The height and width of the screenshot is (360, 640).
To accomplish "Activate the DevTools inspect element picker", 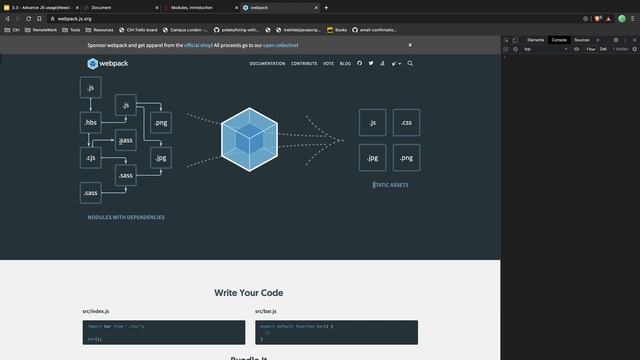I will click(x=506, y=40).
